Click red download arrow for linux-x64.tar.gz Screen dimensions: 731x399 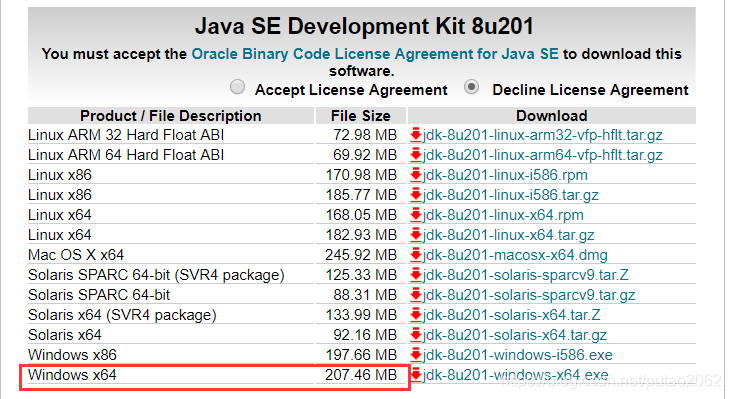tap(416, 235)
